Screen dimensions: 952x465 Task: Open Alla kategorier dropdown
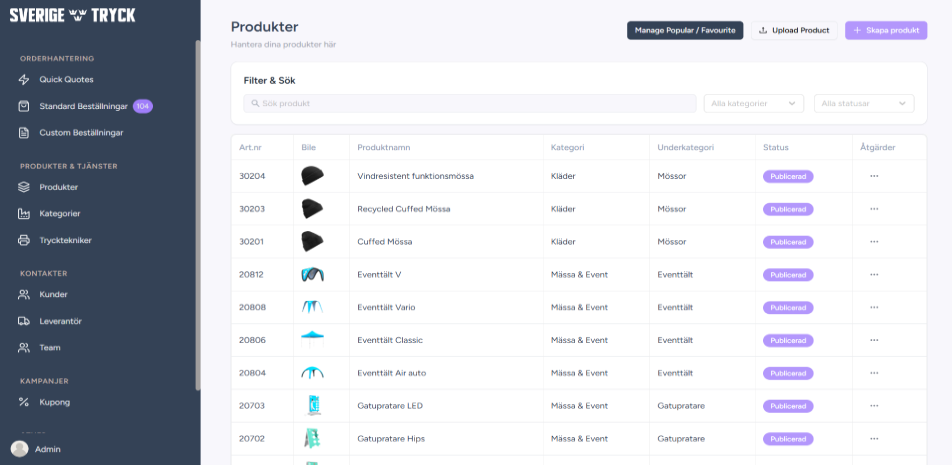pyautogui.click(x=753, y=103)
